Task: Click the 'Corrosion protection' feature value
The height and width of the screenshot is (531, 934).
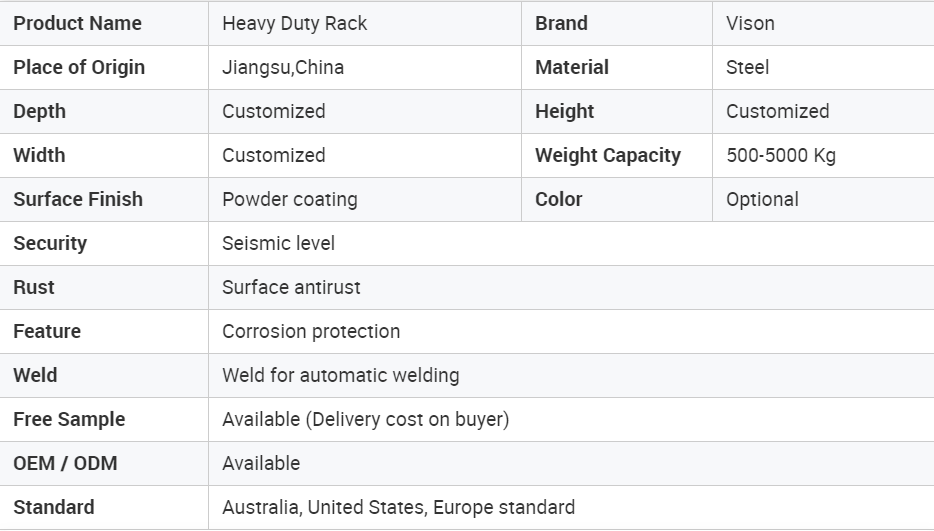Action: (x=311, y=331)
